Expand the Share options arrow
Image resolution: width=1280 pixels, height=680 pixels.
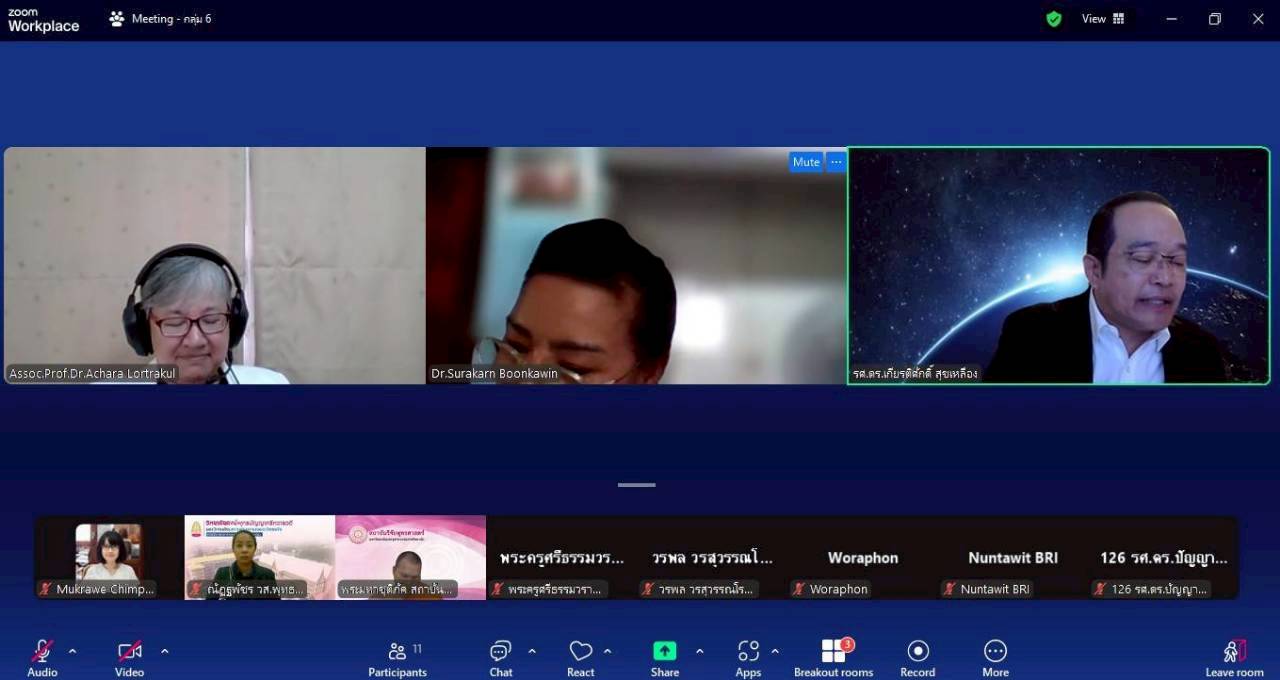tap(699, 651)
